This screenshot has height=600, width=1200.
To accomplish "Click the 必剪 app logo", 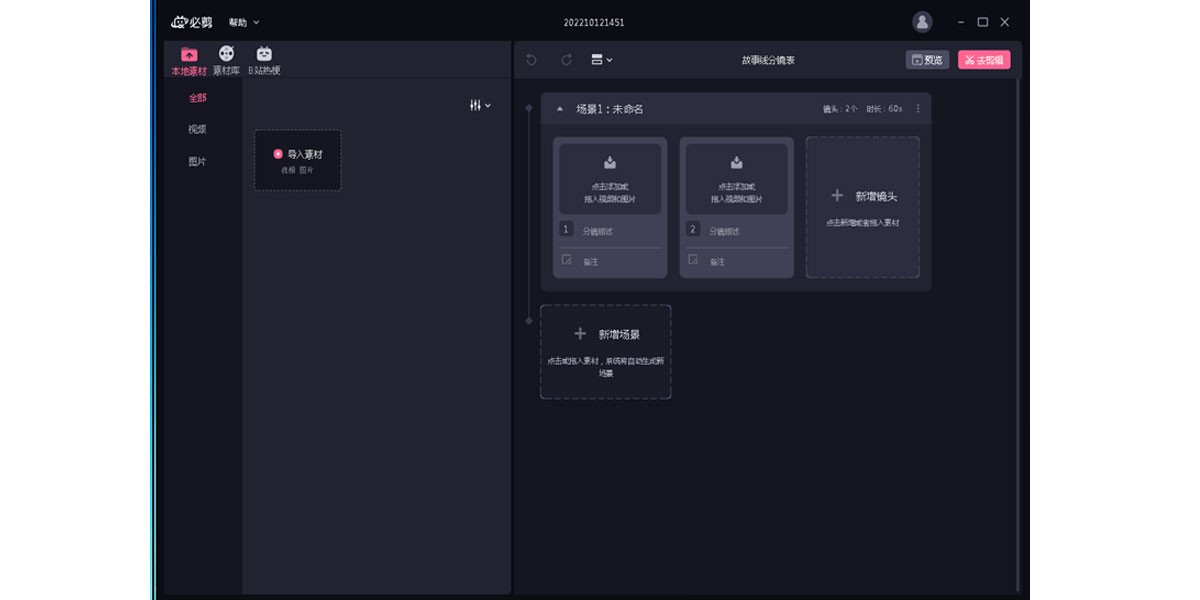I will tap(191, 22).
